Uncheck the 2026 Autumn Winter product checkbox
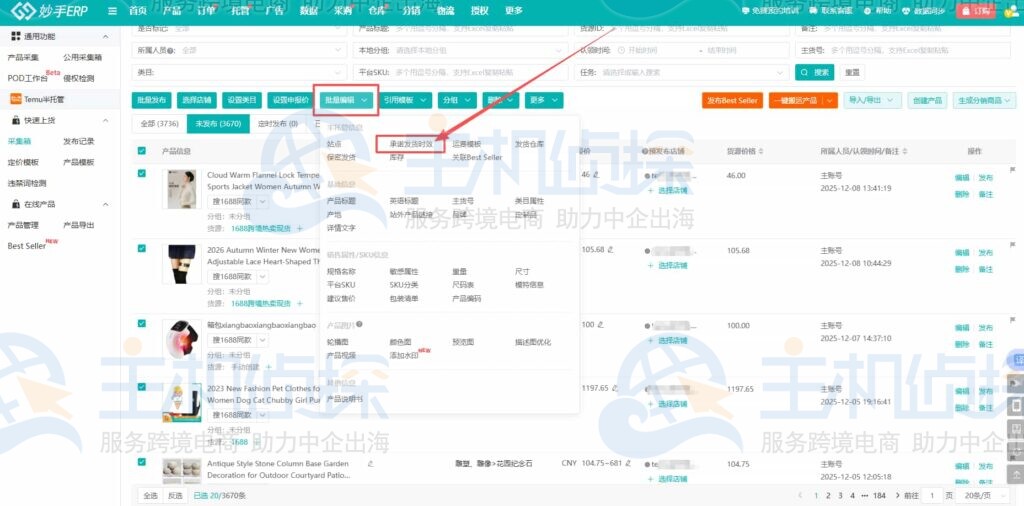1024x506 pixels. pos(142,248)
